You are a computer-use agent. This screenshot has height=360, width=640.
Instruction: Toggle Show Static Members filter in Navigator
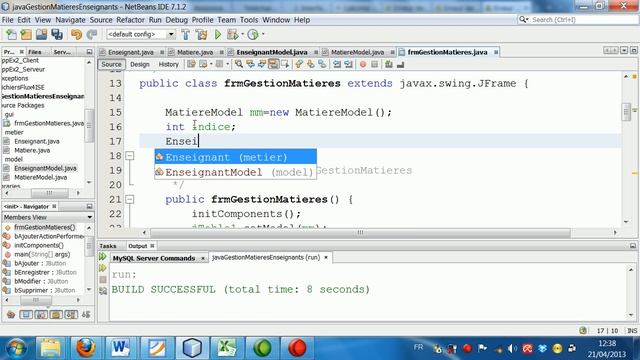click(x=41, y=314)
